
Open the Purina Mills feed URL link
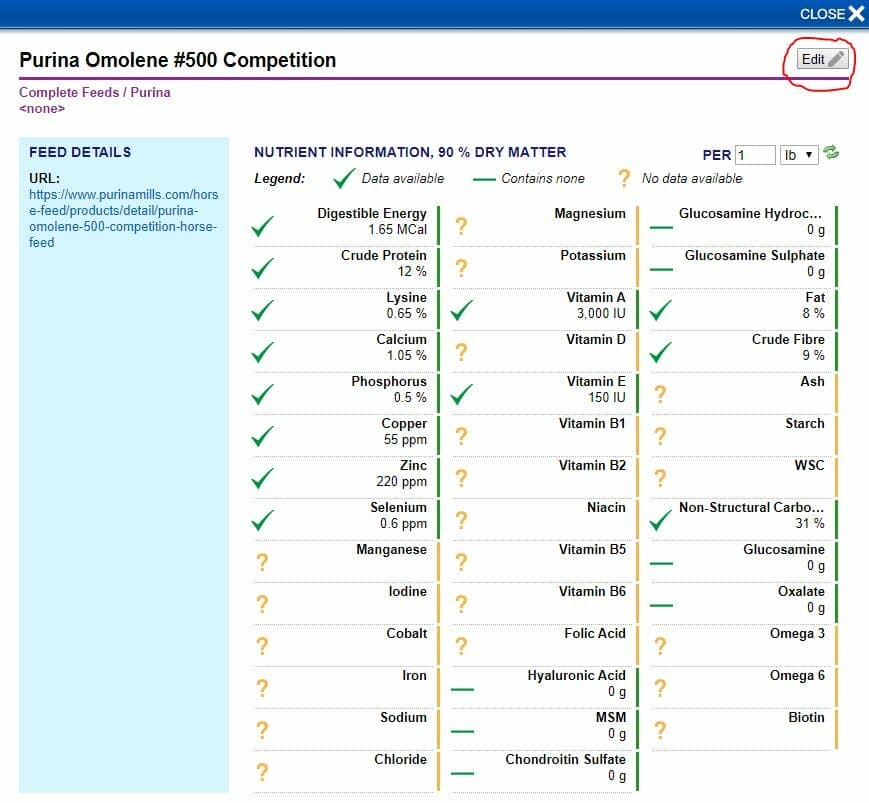tap(123, 218)
